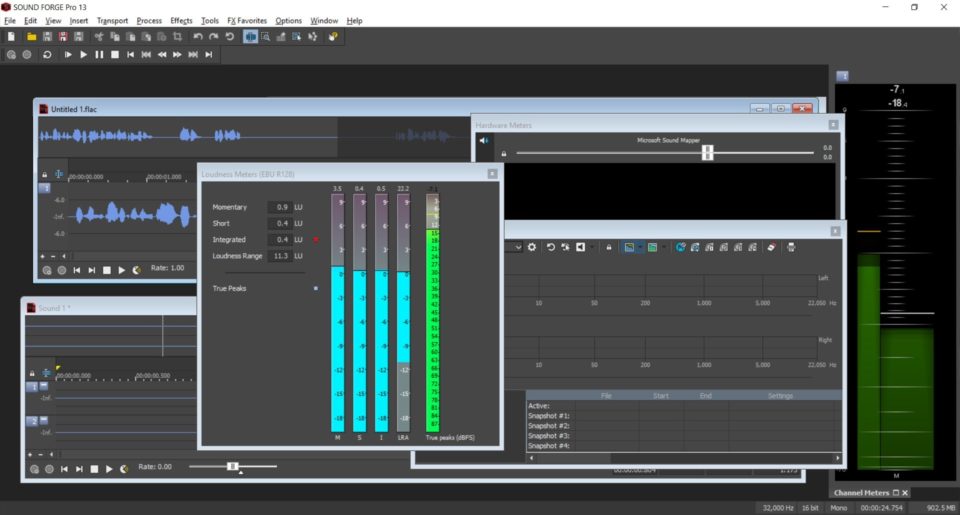Click the Integrated loudness value field
960x515 pixels.
[280, 239]
